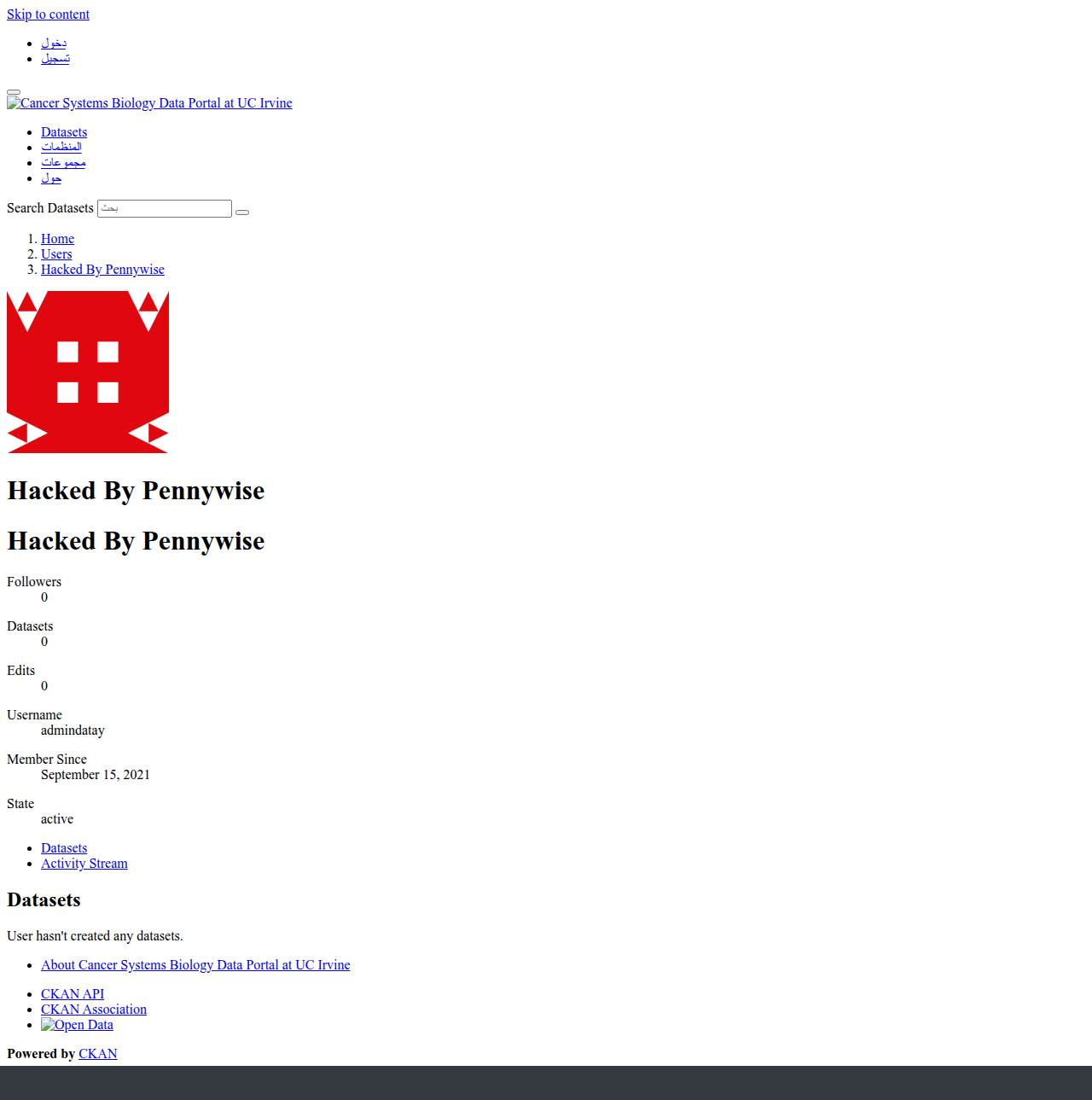Select the date September 15, 2021
Viewport: 1092px width, 1100px height.
coord(96,775)
